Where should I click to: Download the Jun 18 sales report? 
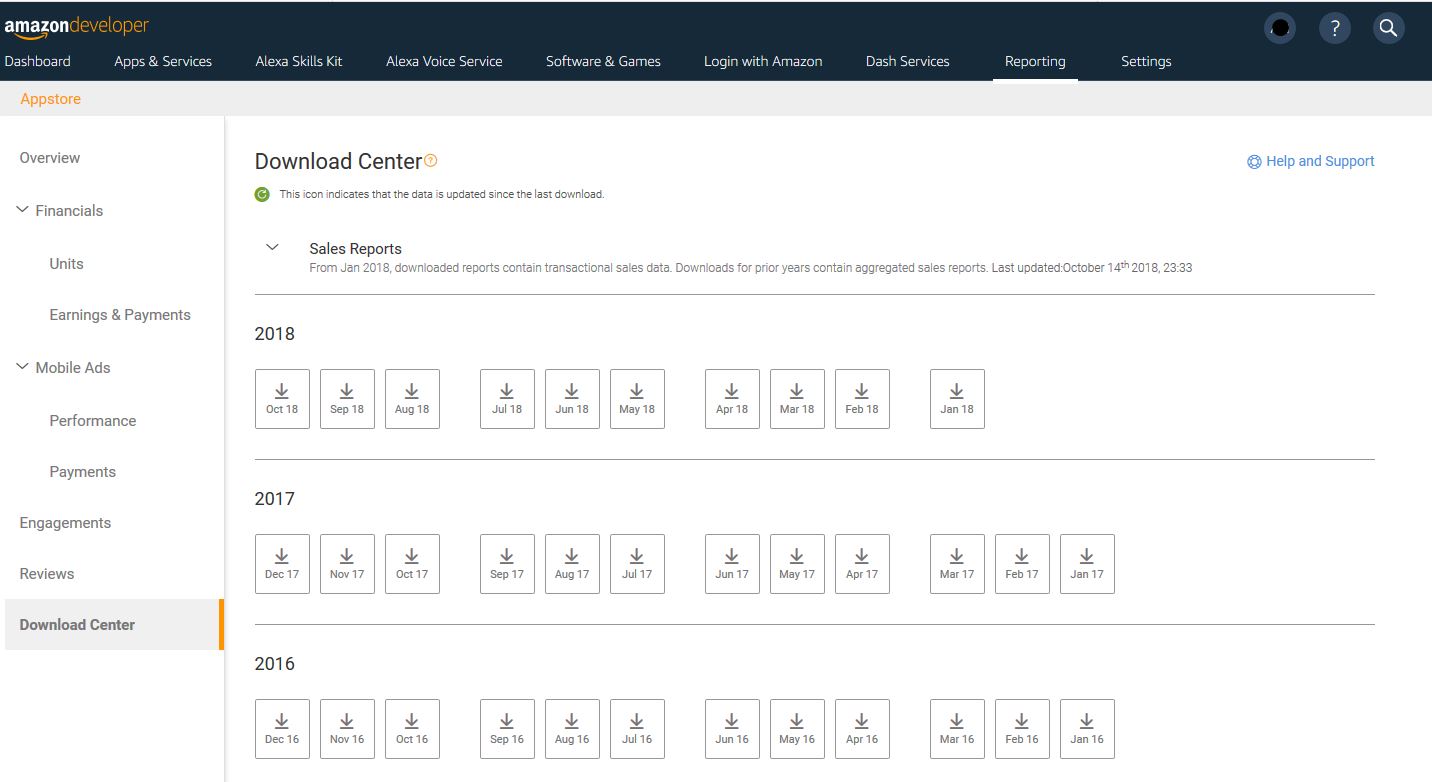[572, 399]
